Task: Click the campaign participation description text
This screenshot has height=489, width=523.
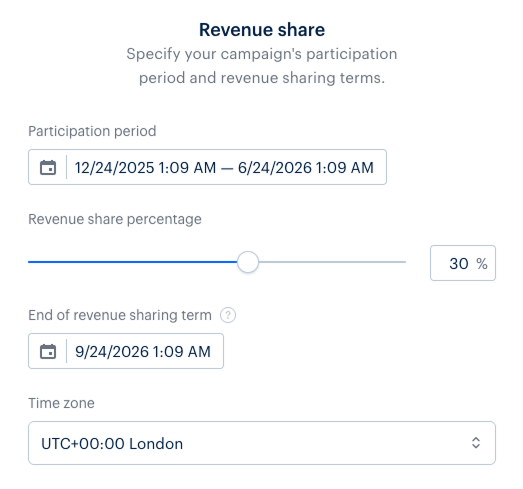Action: (262, 66)
